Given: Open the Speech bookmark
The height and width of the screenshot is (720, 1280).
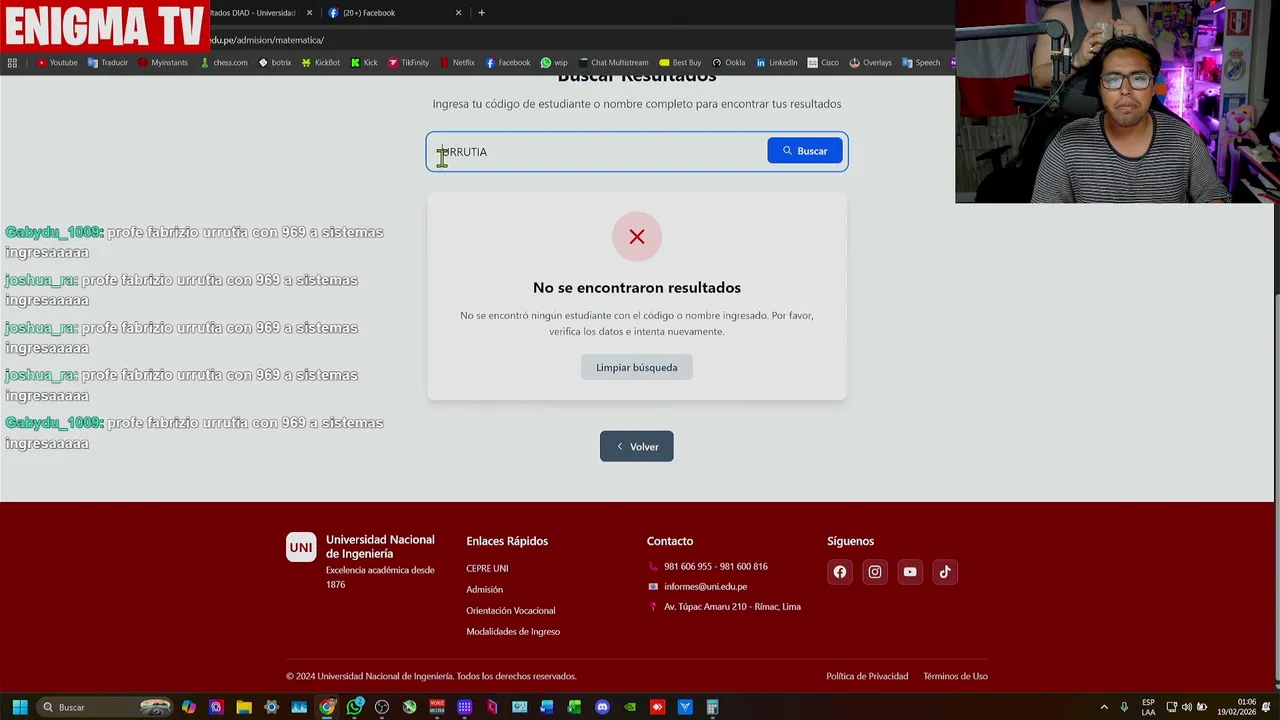Looking at the screenshot, I should tap(921, 62).
